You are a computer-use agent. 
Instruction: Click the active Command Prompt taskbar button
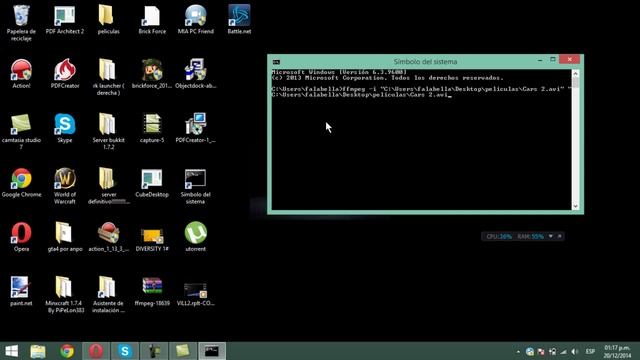point(212,351)
